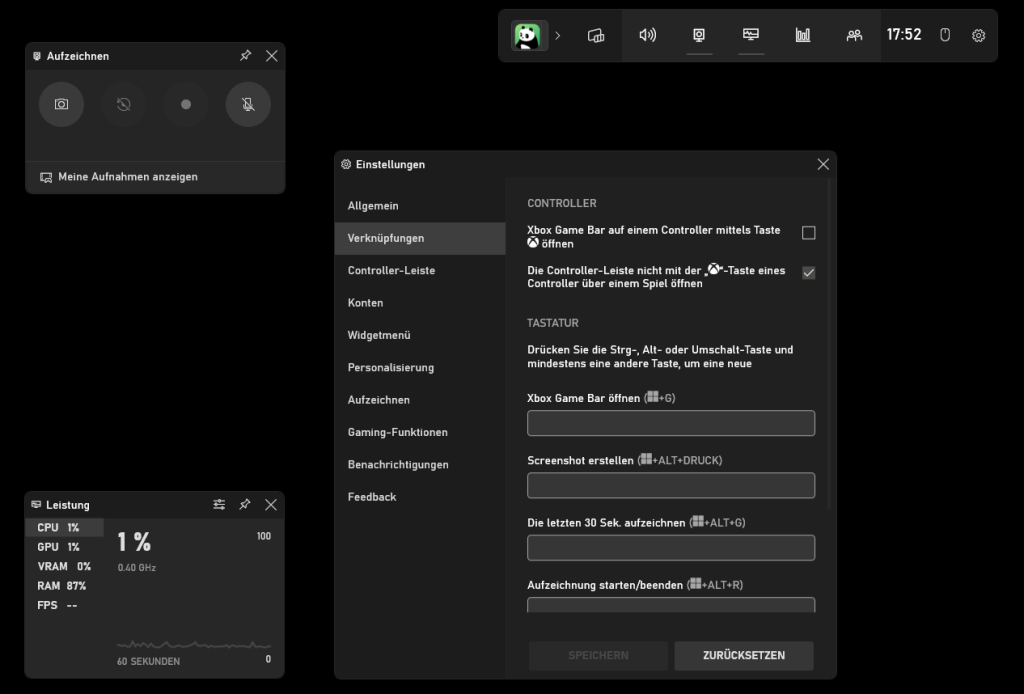Open the Benachrichtigungen settings section
This screenshot has width=1024, height=694.
coord(420,465)
